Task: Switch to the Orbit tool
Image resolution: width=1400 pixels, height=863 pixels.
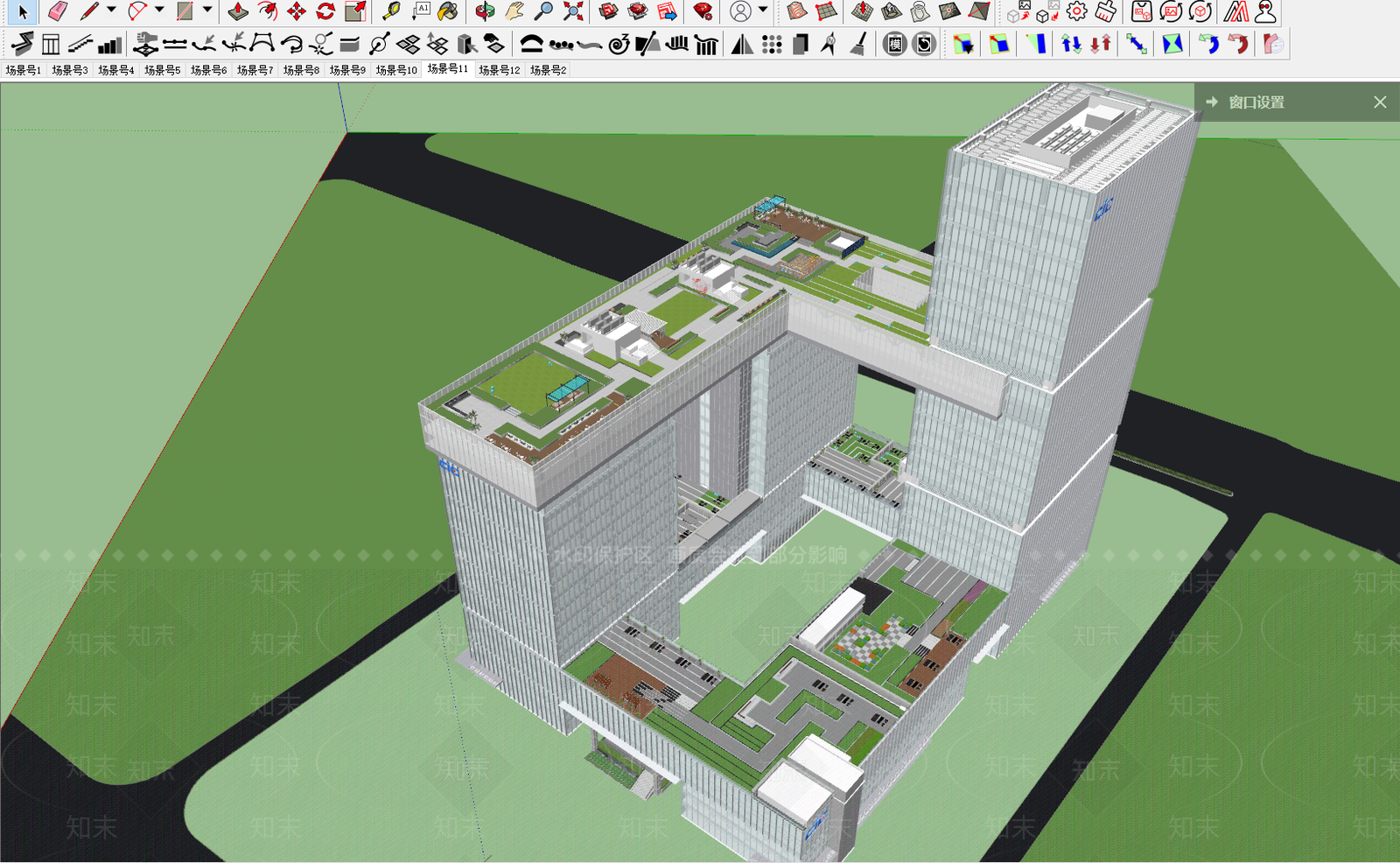Action: coord(485,11)
